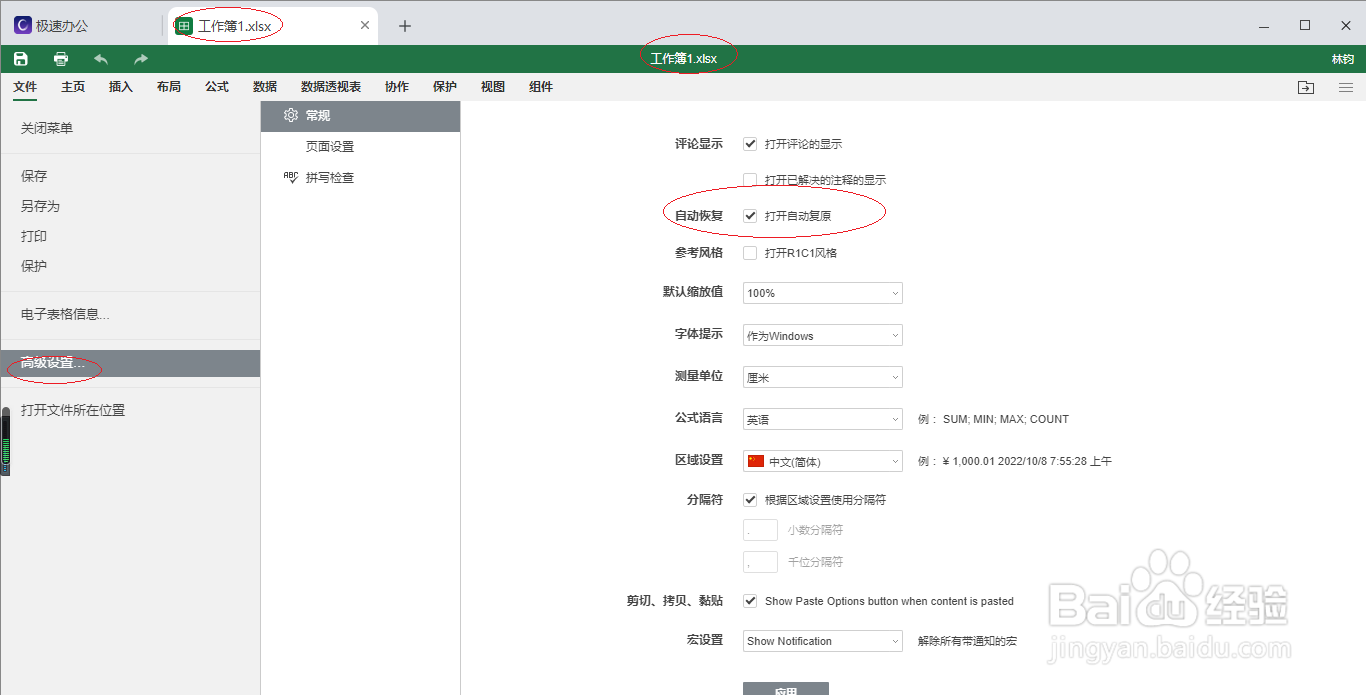Click the 应用 button at the bottom
Viewport: 1366px width, 695px height.
[786, 689]
